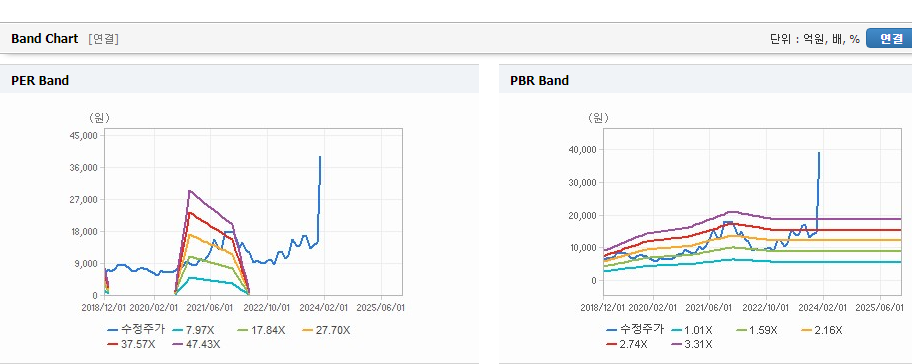Toggle the 7.97X legend series
This screenshot has width=912, height=364.
(195, 330)
